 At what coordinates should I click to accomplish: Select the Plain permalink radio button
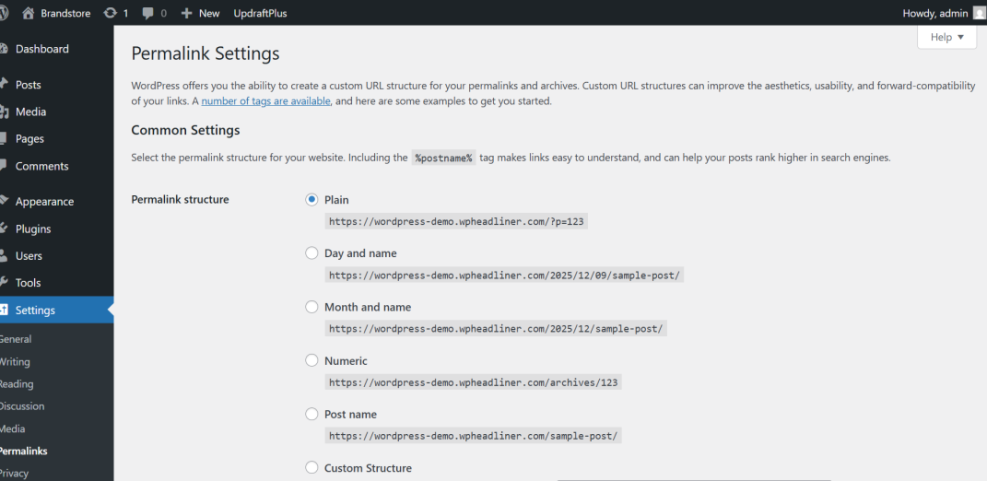tap(312, 200)
